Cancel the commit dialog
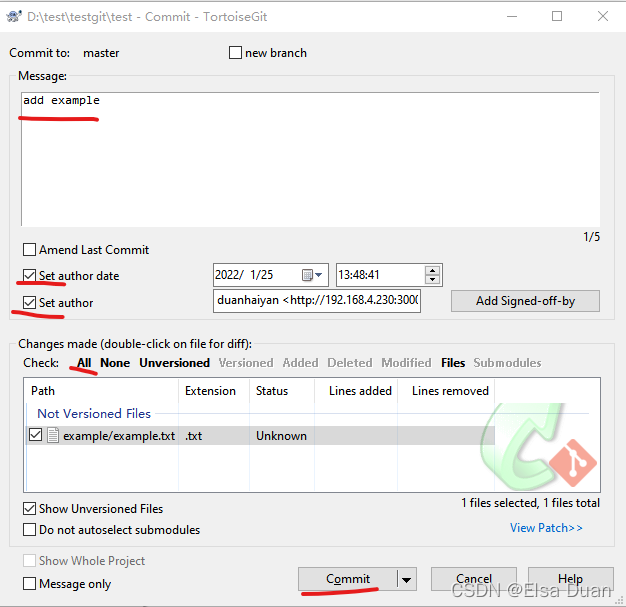Viewport: 626px width, 607px height. click(474, 579)
